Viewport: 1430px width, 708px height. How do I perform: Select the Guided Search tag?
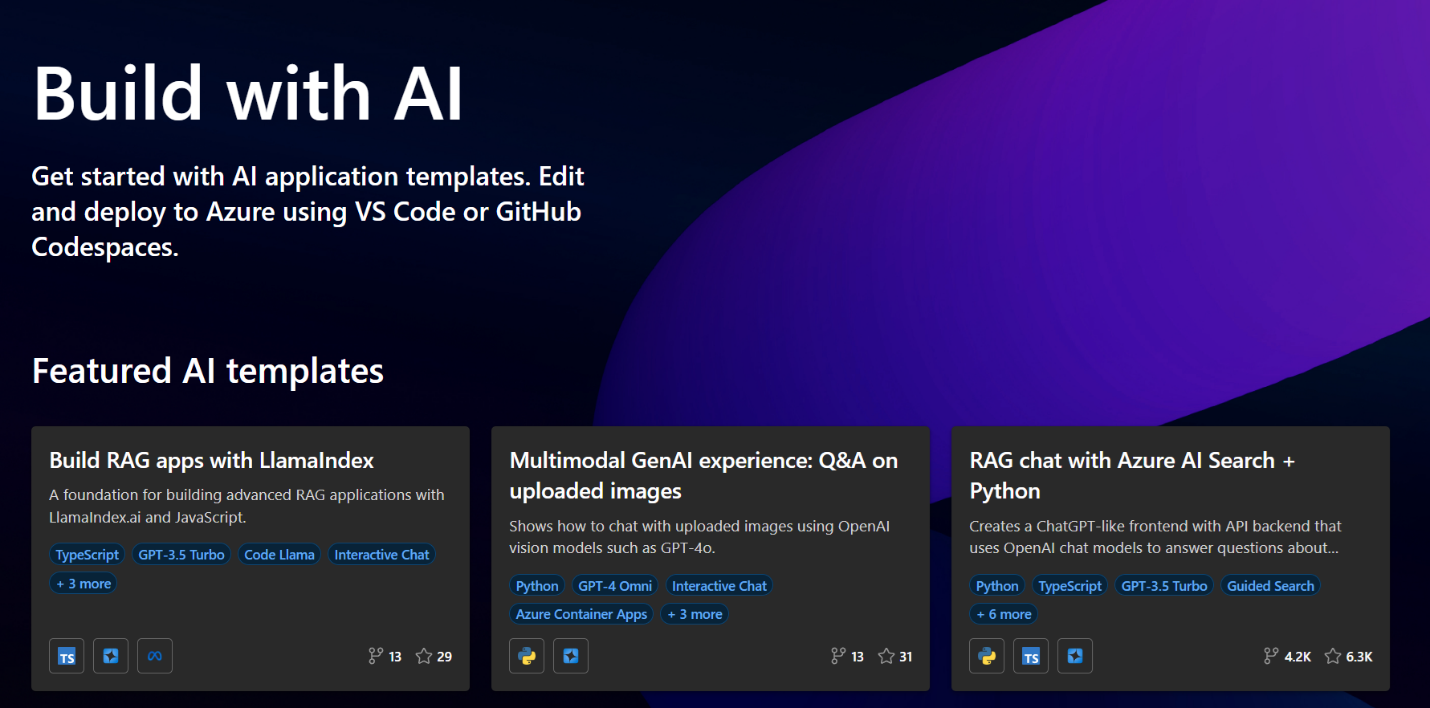tap(1270, 585)
